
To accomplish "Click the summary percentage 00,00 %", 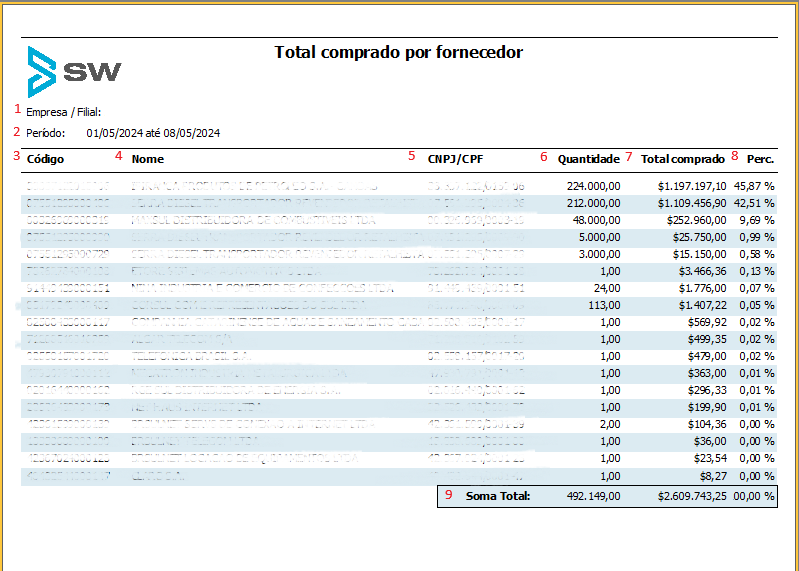I will (754, 496).
